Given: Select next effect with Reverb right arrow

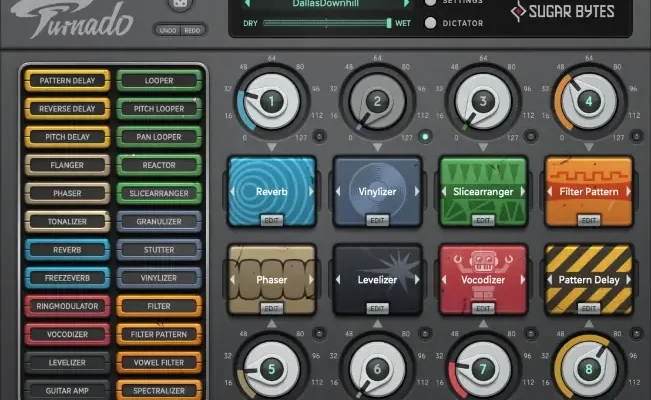Looking at the screenshot, I should (310, 191).
